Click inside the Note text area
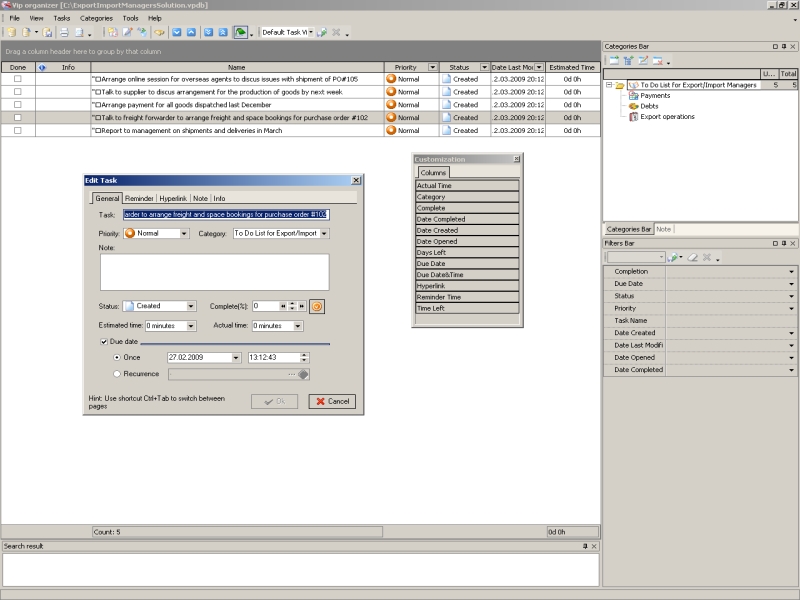The image size is (800, 600). click(214, 271)
